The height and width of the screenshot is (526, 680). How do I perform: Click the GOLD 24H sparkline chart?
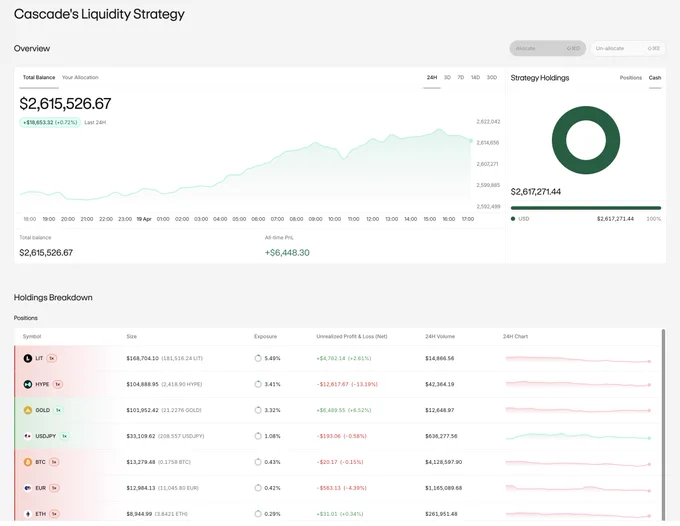578,410
